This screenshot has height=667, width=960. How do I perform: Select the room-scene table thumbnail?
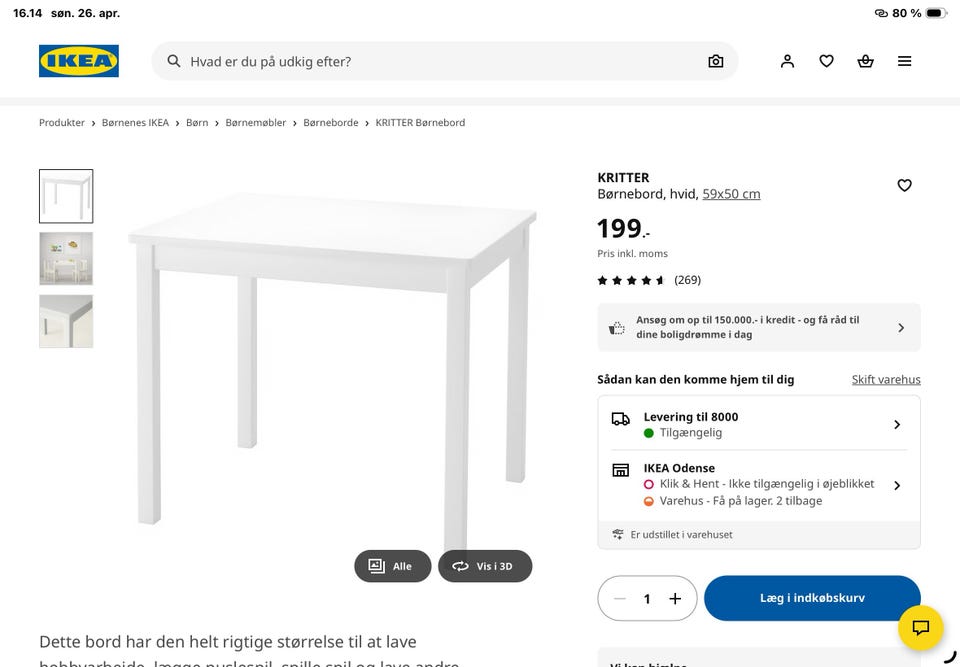pos(66,258)
